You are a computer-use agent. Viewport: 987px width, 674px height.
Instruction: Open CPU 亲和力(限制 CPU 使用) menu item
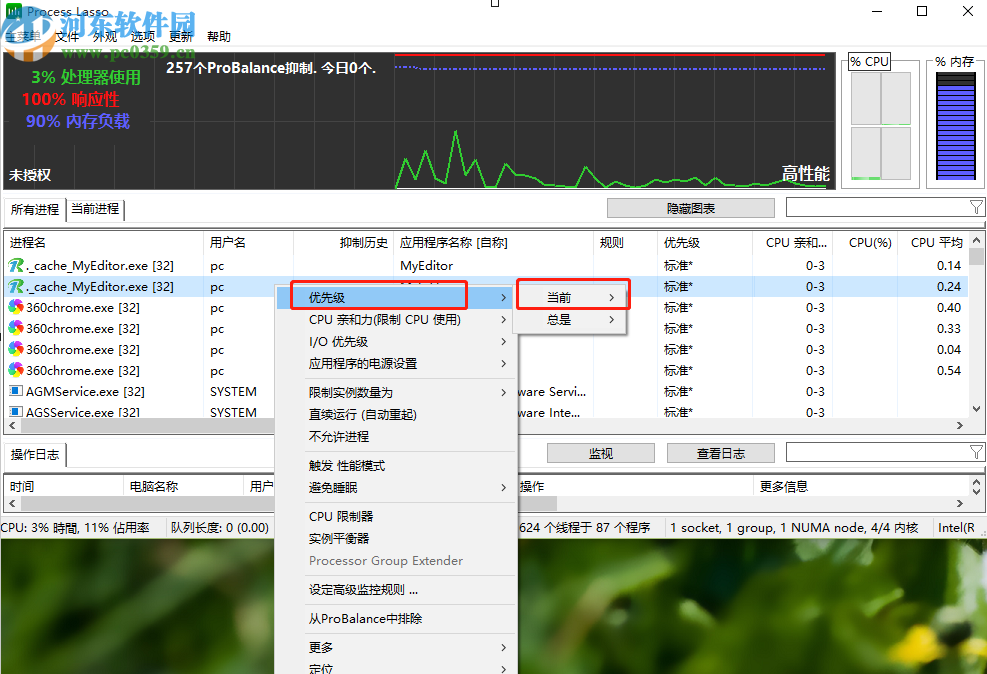pyautogui.click(x=397, y=319)
